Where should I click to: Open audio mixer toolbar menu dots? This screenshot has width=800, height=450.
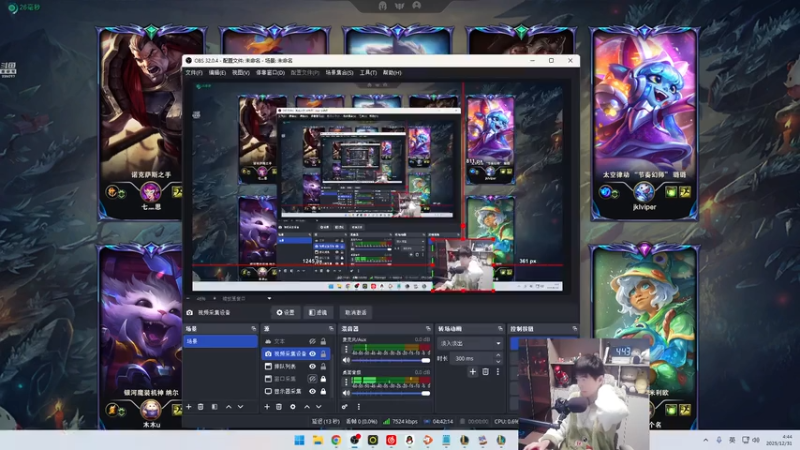coord(359,407)
